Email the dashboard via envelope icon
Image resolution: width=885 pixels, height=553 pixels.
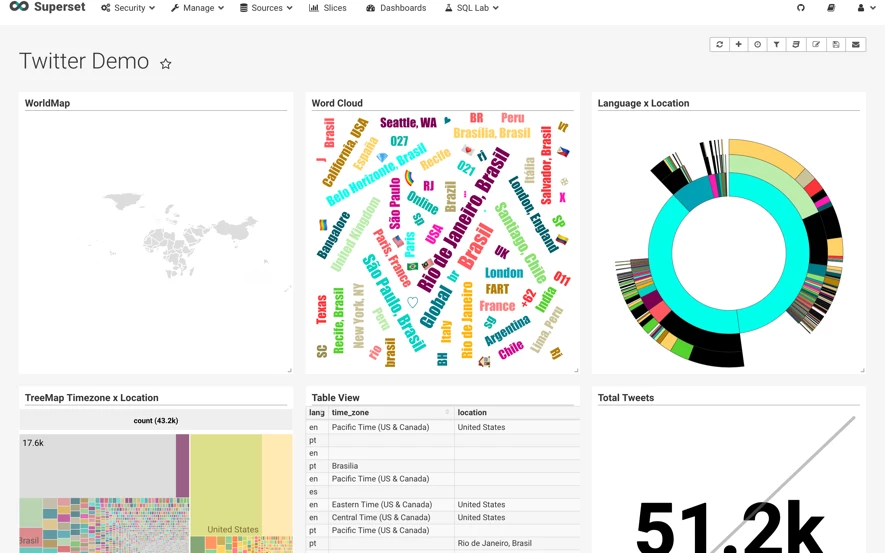(856, 45)
